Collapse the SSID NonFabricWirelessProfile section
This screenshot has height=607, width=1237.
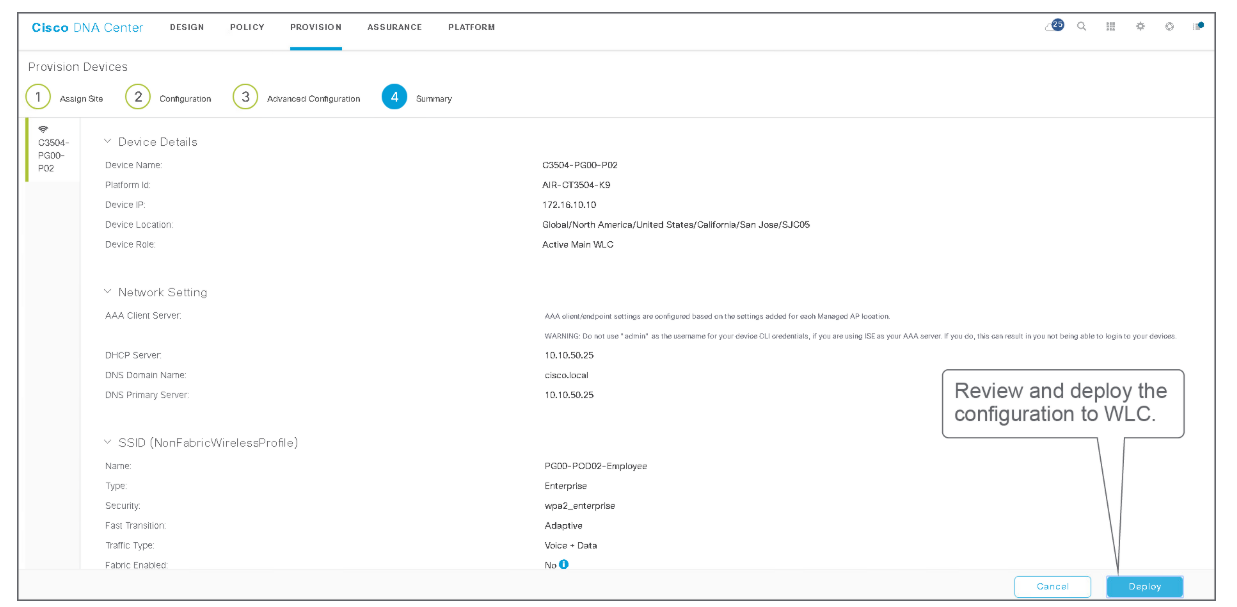click(x=108, y=442)
